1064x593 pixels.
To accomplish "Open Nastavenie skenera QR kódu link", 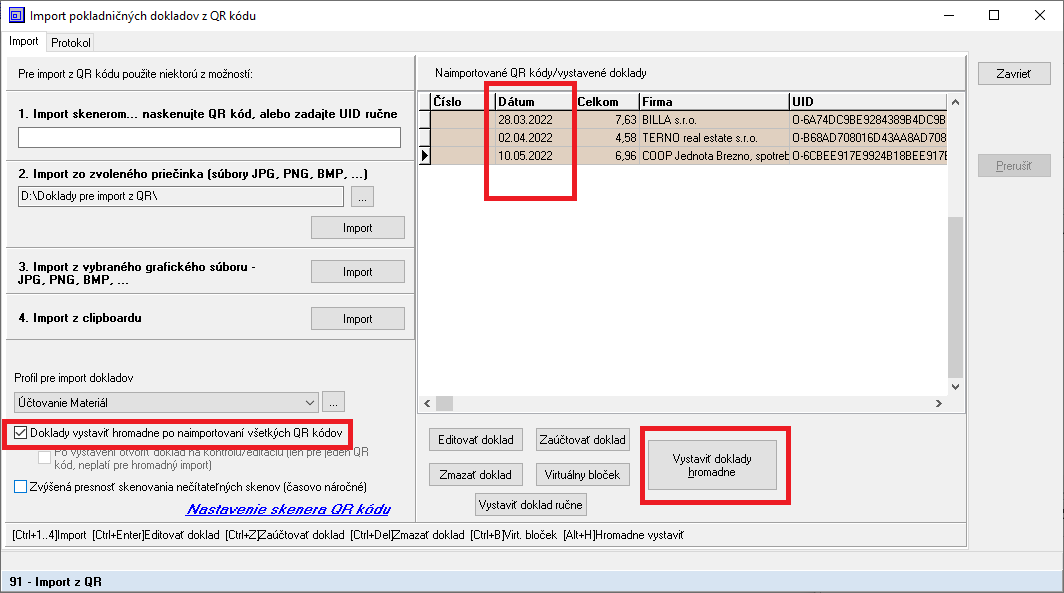I will (288, 509).
